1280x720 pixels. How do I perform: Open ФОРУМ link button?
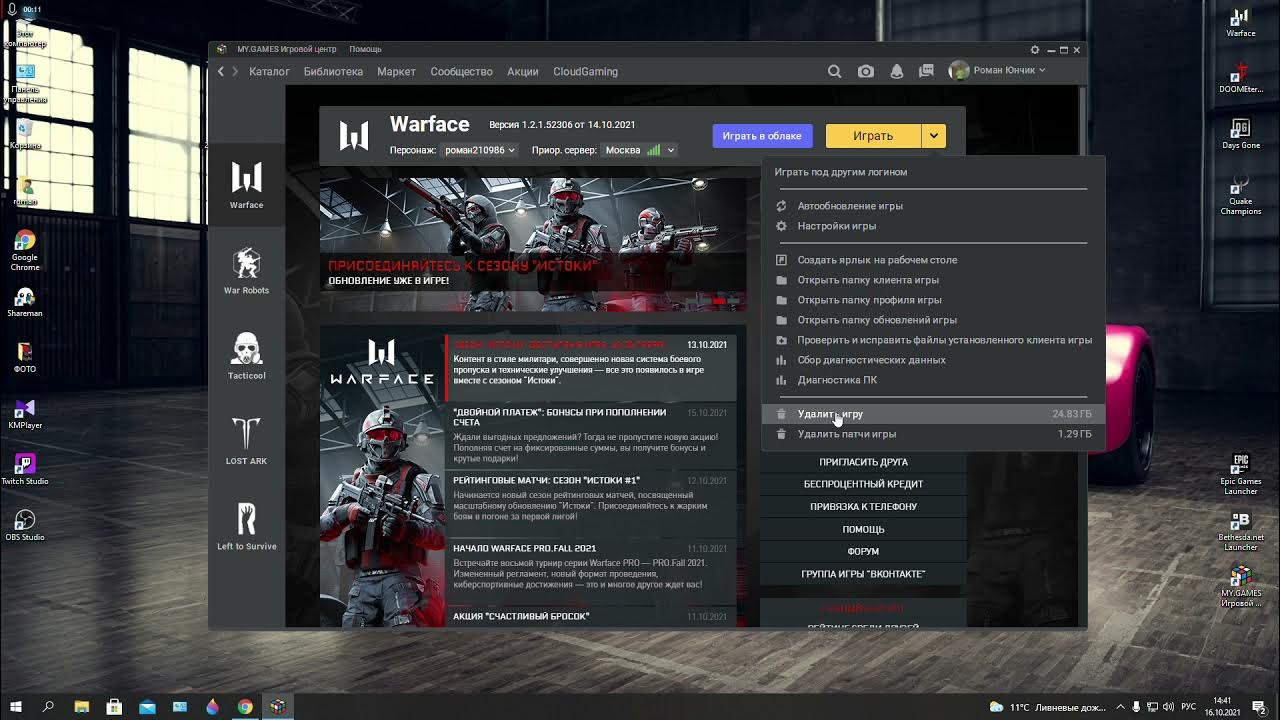click(x=863, y=551)
